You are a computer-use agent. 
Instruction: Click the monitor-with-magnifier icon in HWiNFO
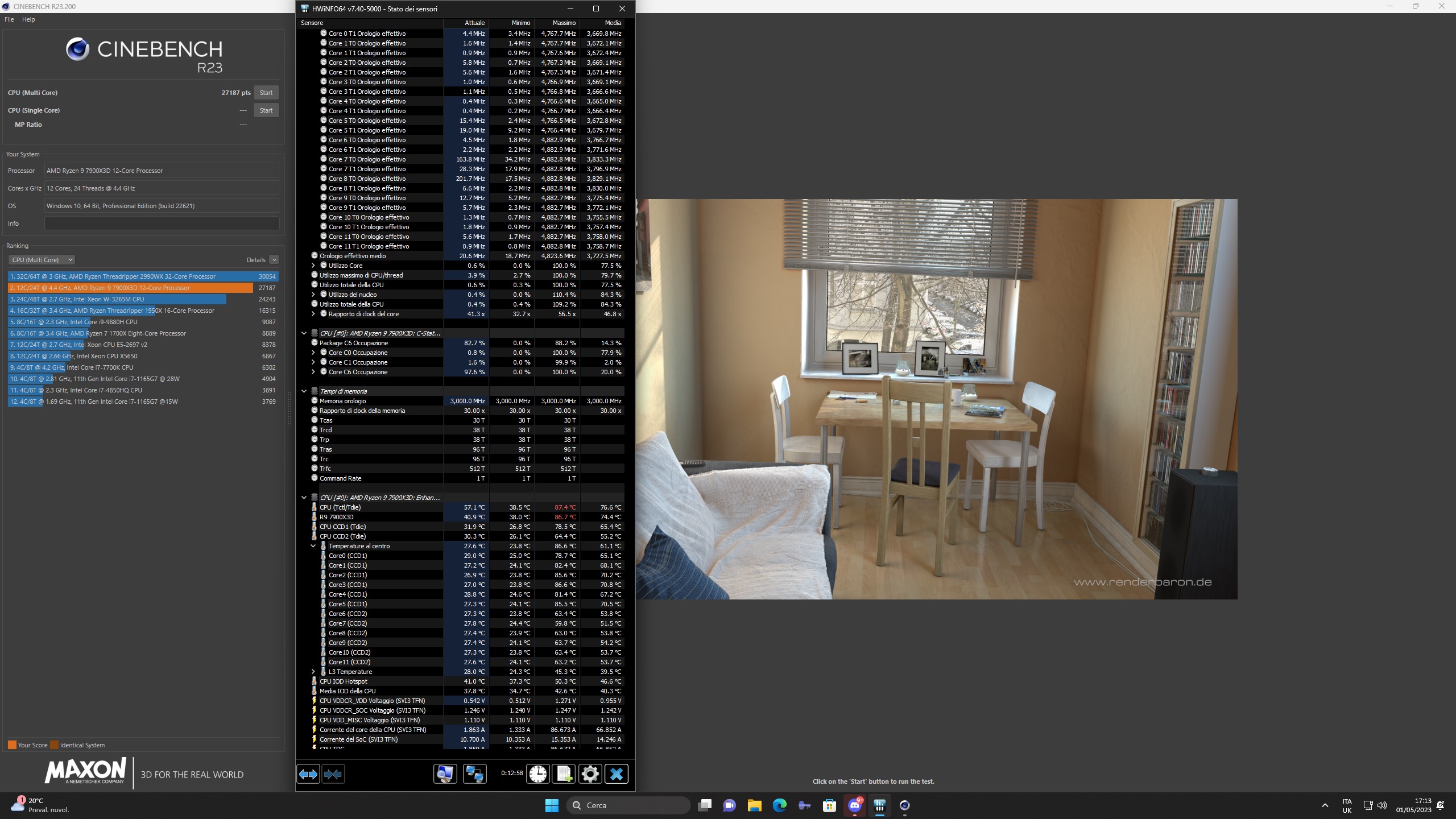[x=445, y=773]
